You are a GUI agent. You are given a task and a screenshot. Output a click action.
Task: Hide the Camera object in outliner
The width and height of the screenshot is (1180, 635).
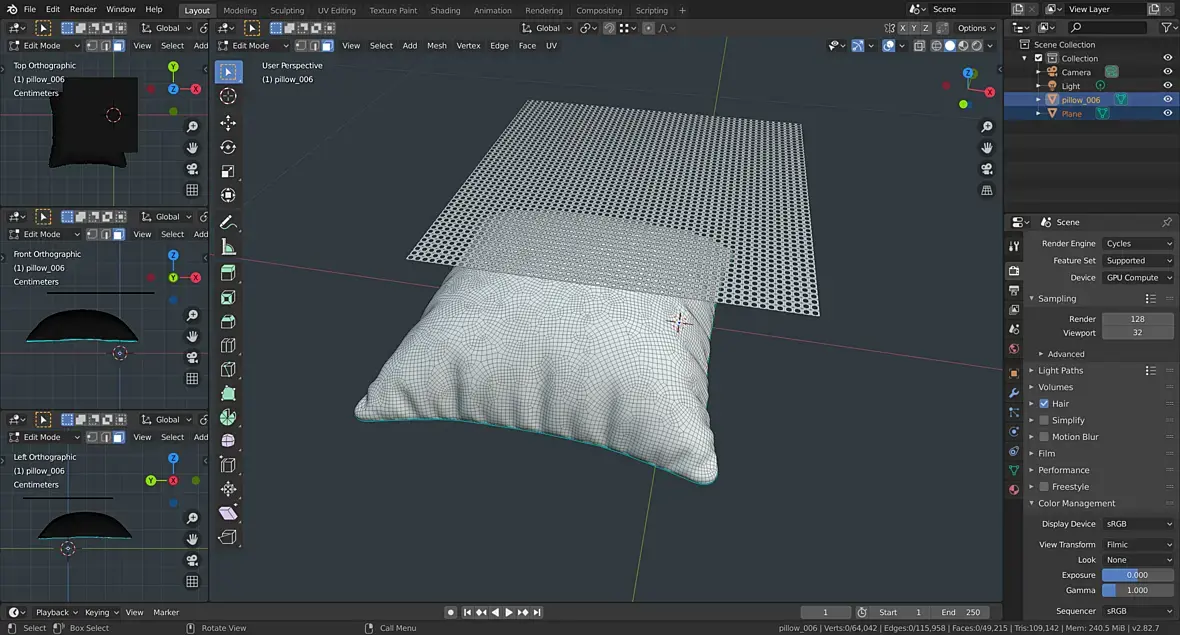pos(1167,72)
